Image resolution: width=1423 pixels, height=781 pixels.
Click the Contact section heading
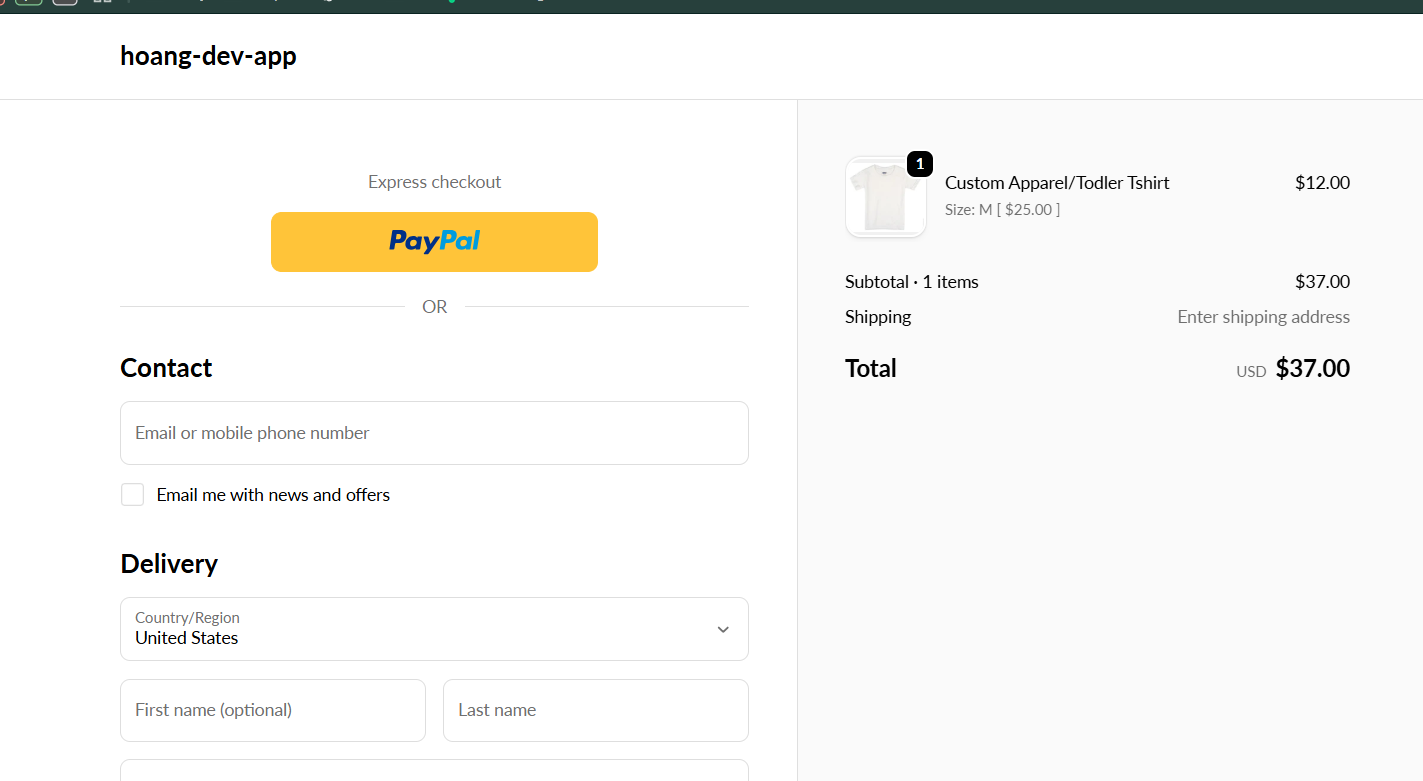click(166, 368)
